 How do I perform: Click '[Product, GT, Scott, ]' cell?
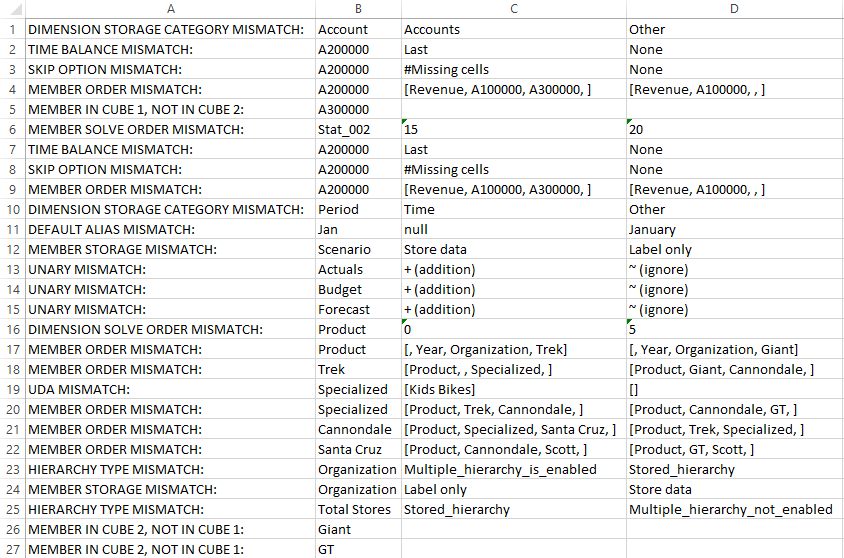coord(735,450)
